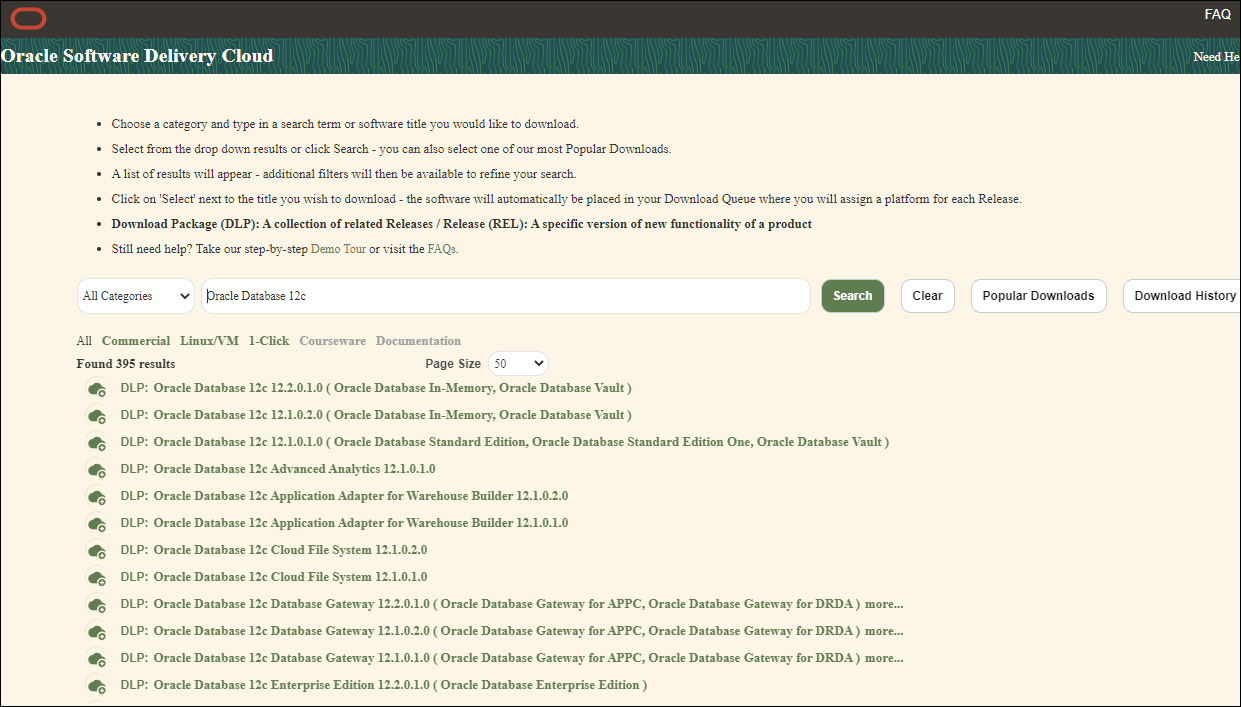Click the search term input field

tap(506, 296)
